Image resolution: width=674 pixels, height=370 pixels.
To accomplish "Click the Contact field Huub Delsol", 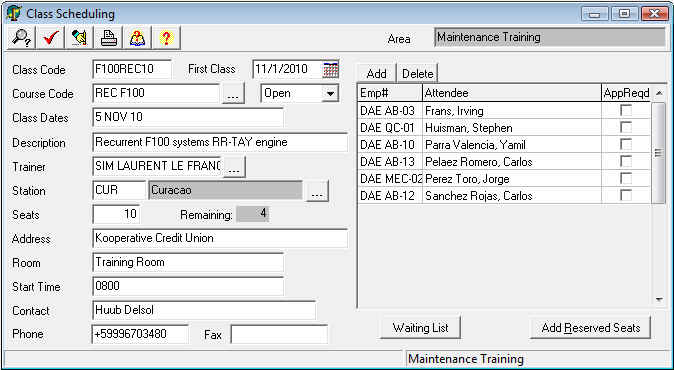I will (x=204, y=310).
